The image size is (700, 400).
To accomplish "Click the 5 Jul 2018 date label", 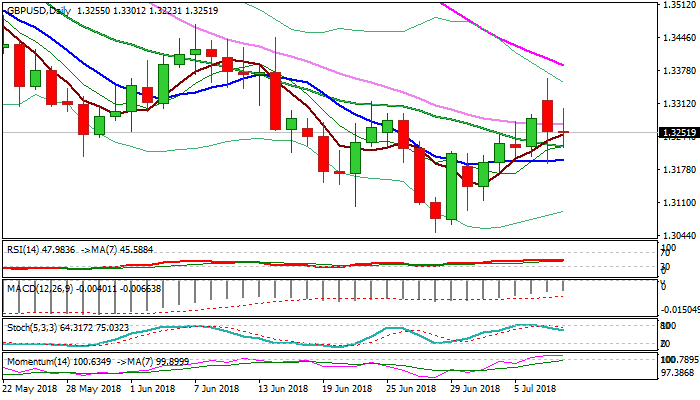I will tap(535, 389).
